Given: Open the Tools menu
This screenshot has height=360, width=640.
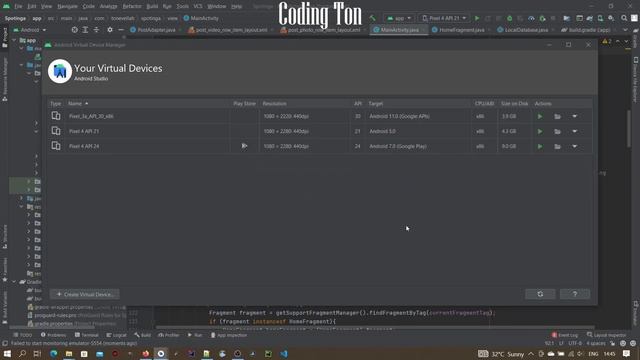Looking at the screenshot, I should (x=182, y=6).
